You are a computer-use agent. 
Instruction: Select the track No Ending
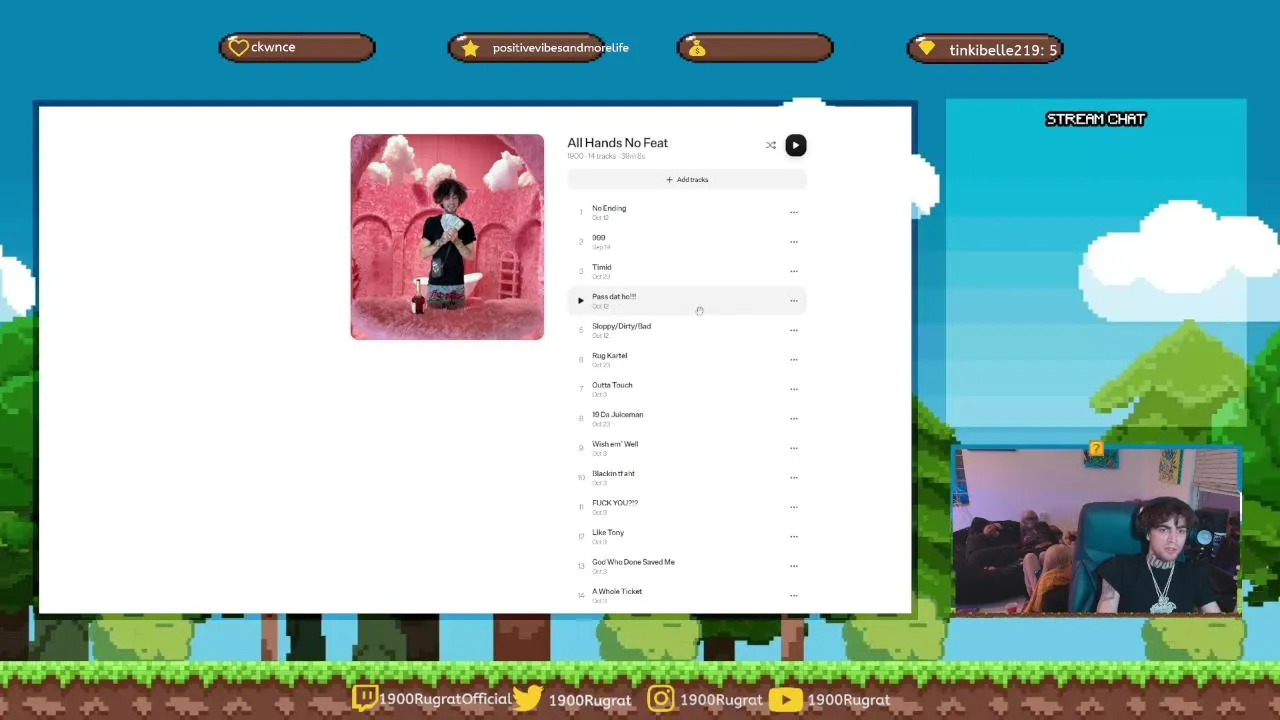[x=687, y=212]
